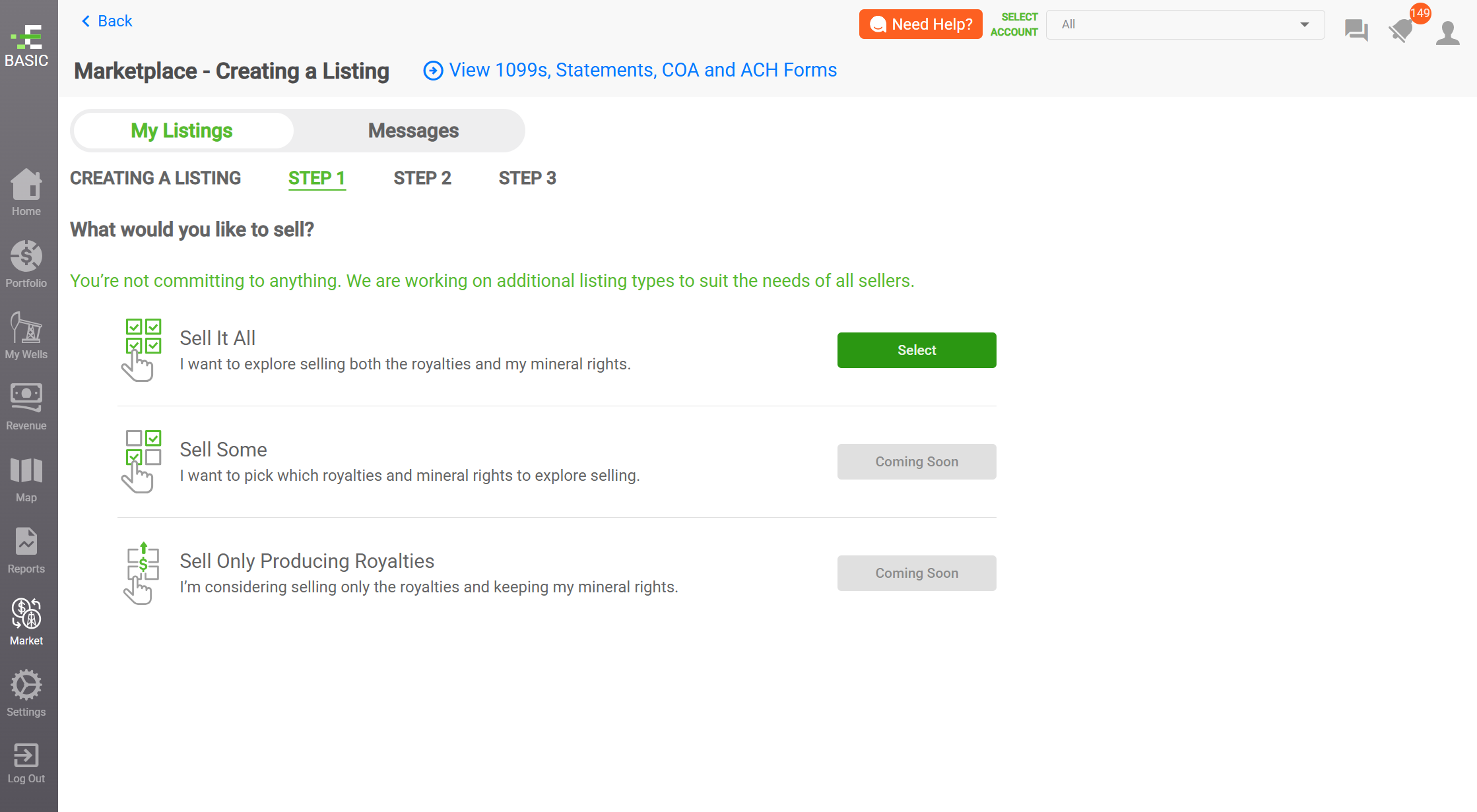Switch to the Messages tab
The width and height of the screenshot is (1477, 812).
pyautogui.click(x=413, y=130)
